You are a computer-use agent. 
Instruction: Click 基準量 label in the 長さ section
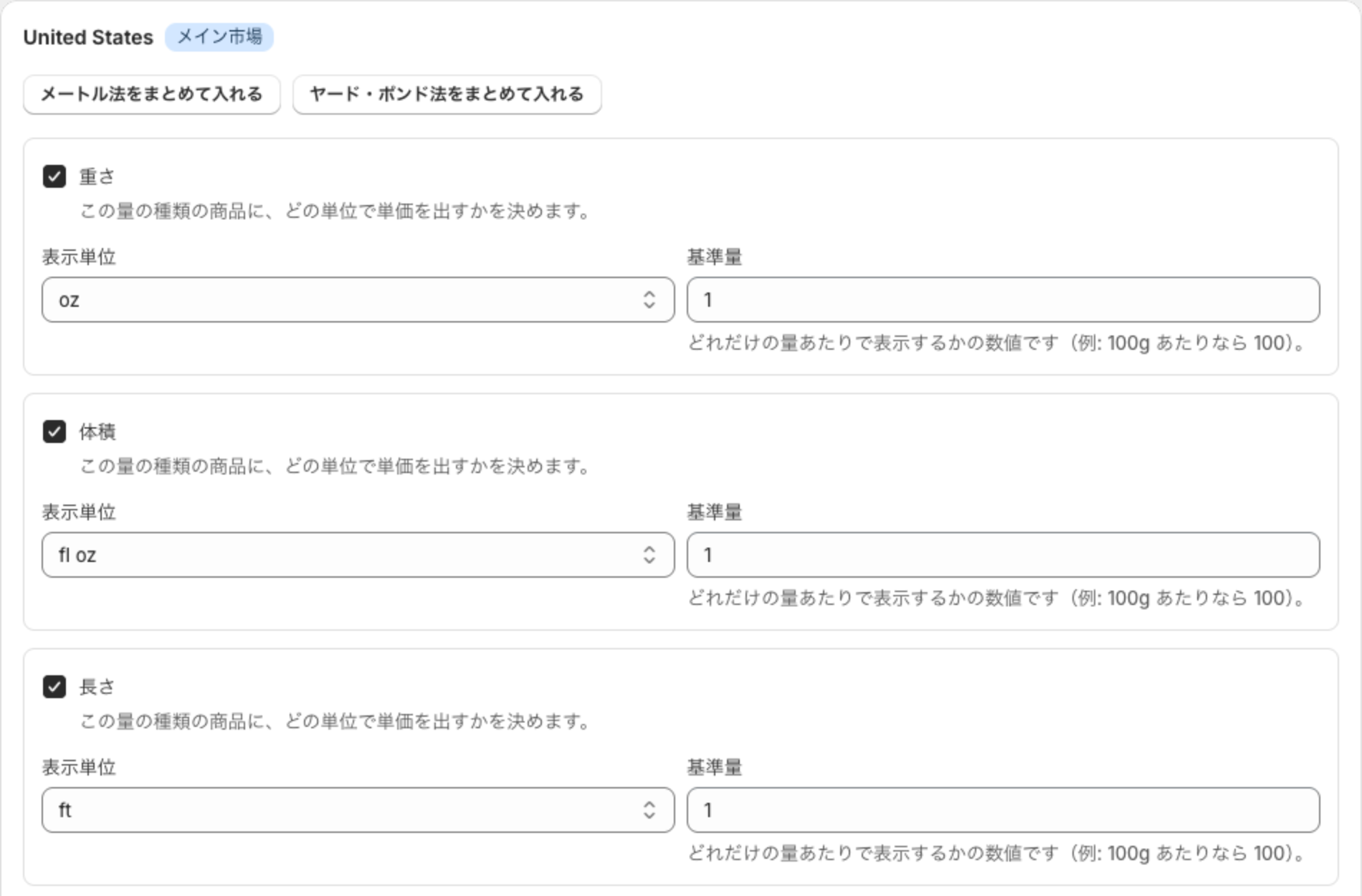[715, 768]
